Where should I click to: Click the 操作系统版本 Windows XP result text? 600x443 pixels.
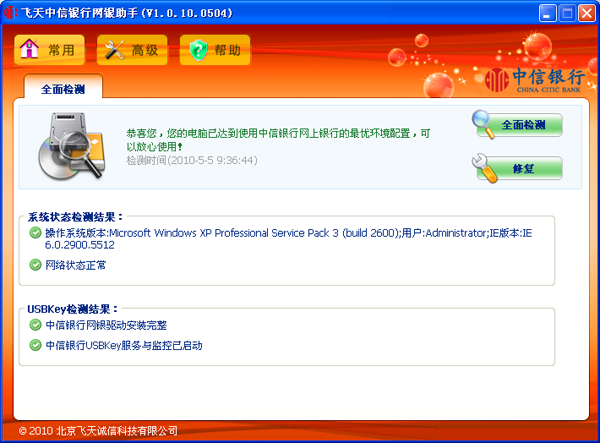click(289, 239)
